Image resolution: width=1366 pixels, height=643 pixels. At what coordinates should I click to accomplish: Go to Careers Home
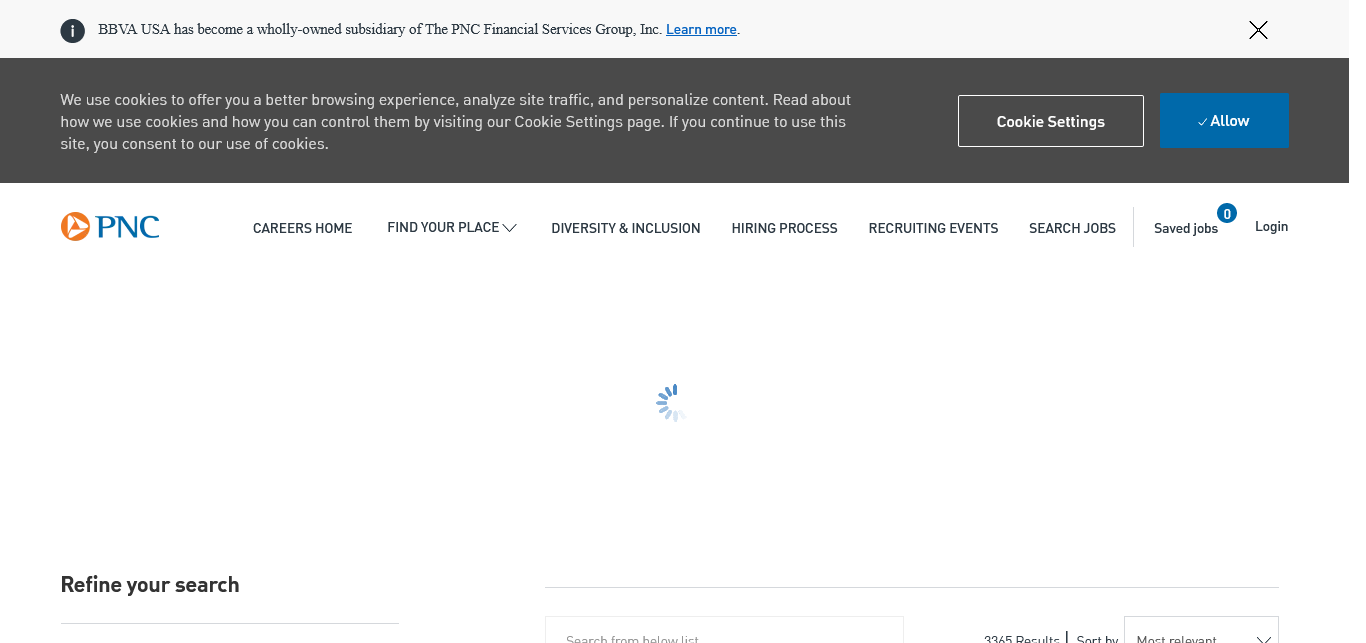click(302, 228)
